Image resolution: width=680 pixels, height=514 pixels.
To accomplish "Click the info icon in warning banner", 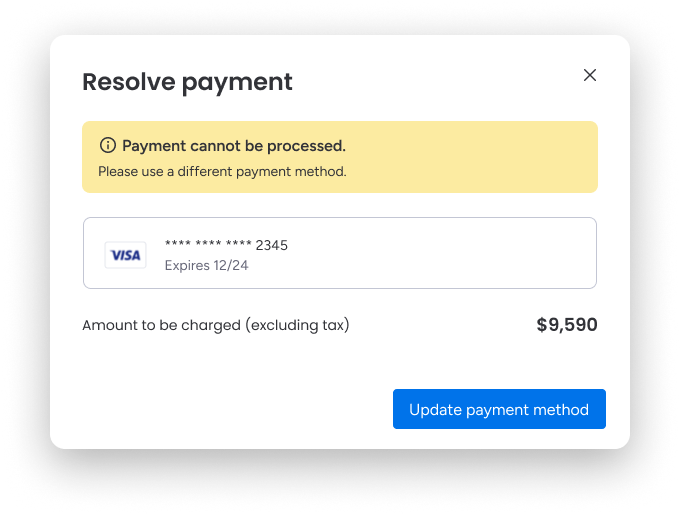I will tap(108, 145).
